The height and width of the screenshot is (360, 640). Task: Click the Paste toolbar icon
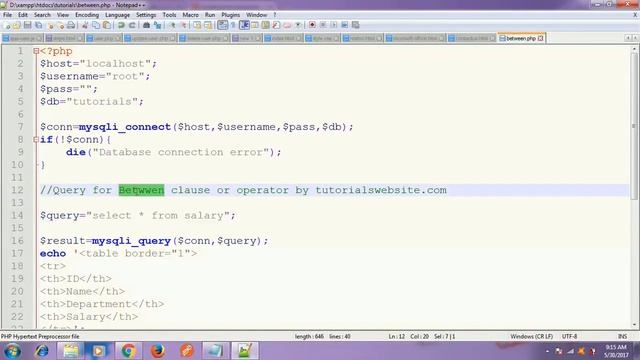107,25
